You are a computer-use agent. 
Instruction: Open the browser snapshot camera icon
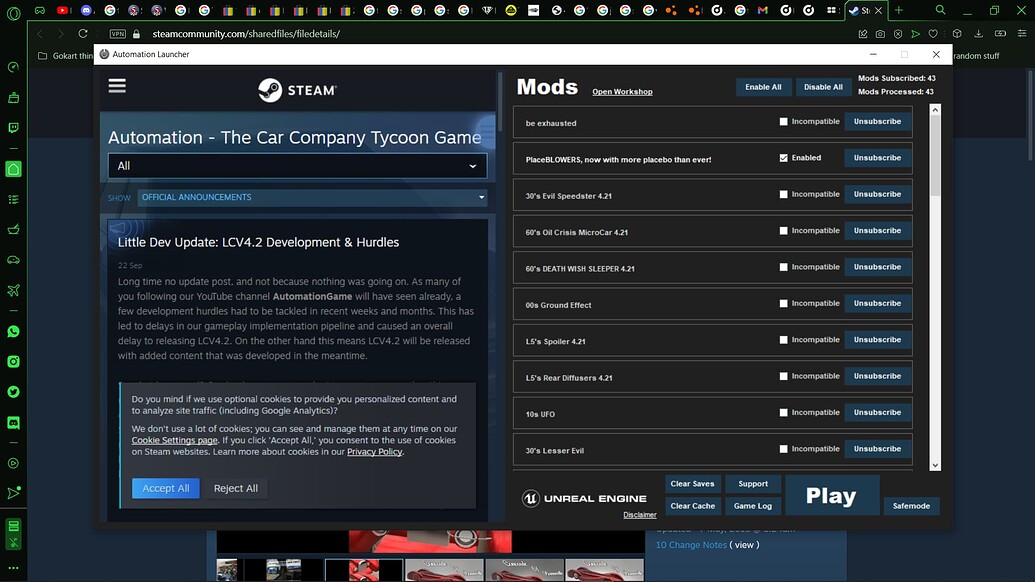[881, 34]
